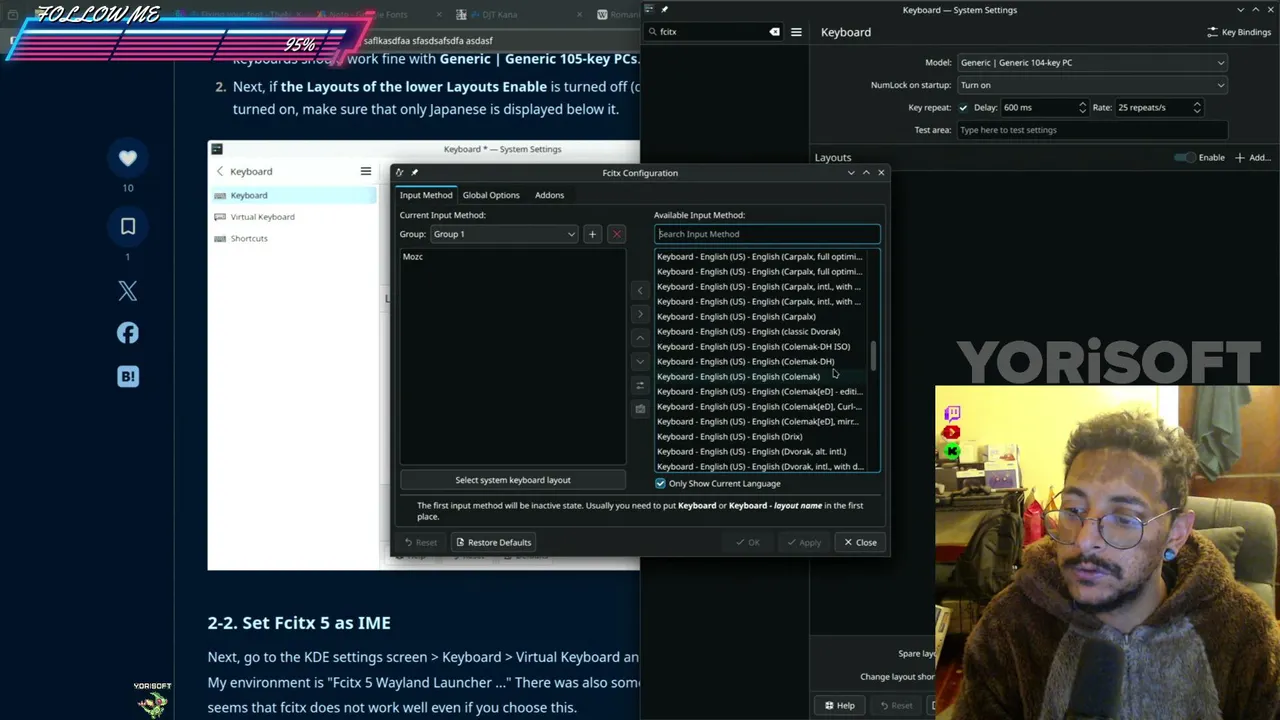Click the Close button in the Fcitx dialog
The height and width of the screenshot is (720, 1280).
click(860, 543)
